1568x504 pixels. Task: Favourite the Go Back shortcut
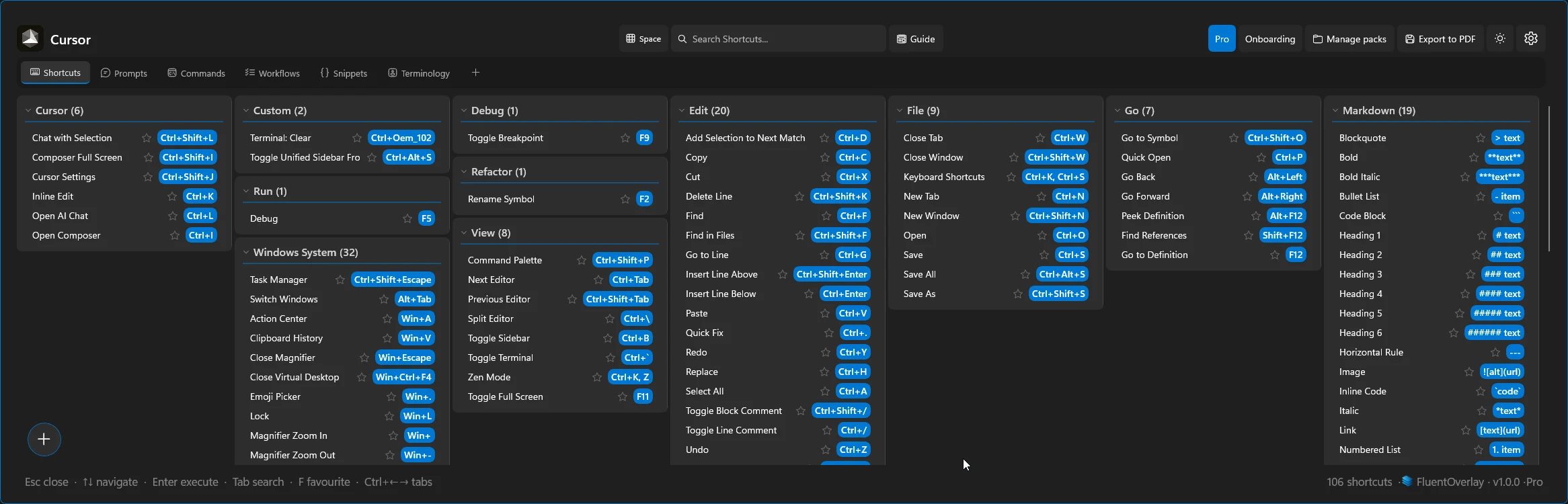click(1253, 177)
